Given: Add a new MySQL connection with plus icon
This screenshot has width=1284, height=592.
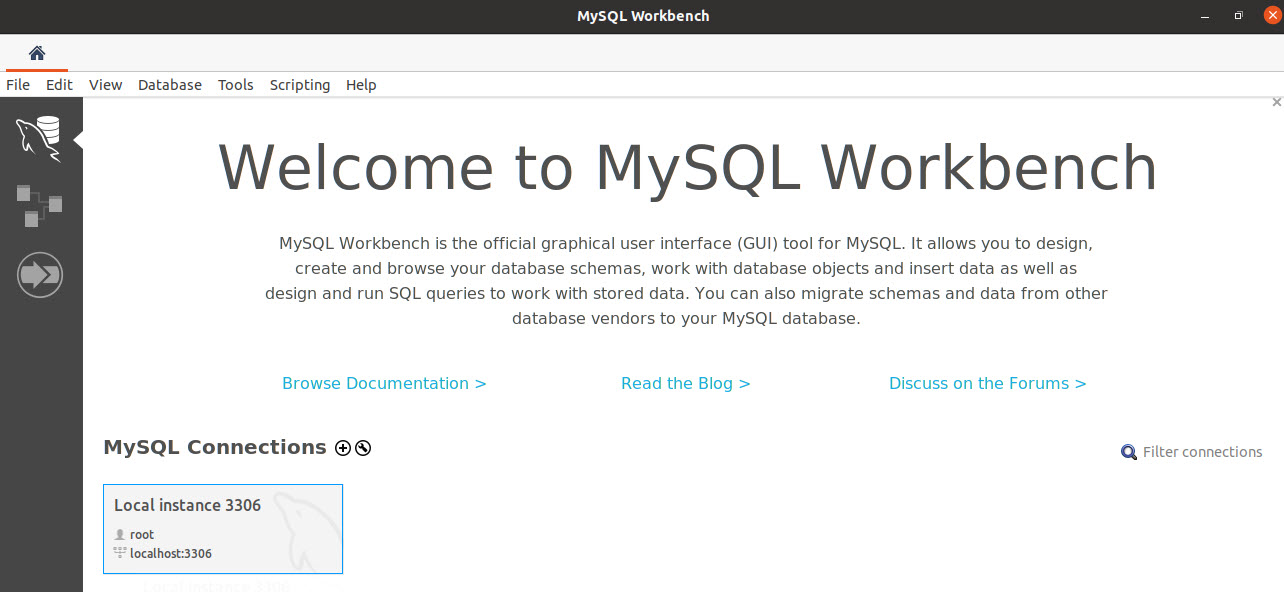Looking at the screenshot, I should click(x=343, y=448).
